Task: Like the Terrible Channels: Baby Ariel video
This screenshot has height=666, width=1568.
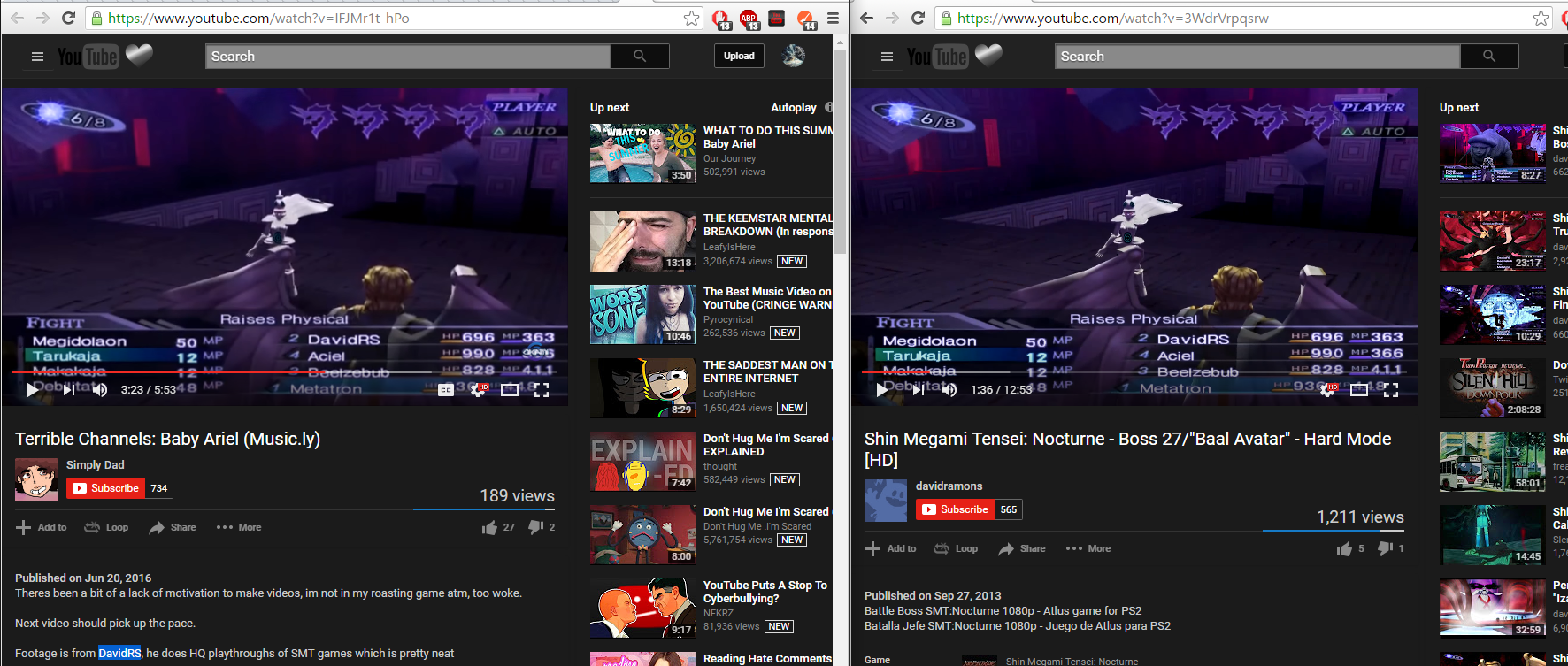Action: point(489,527)
